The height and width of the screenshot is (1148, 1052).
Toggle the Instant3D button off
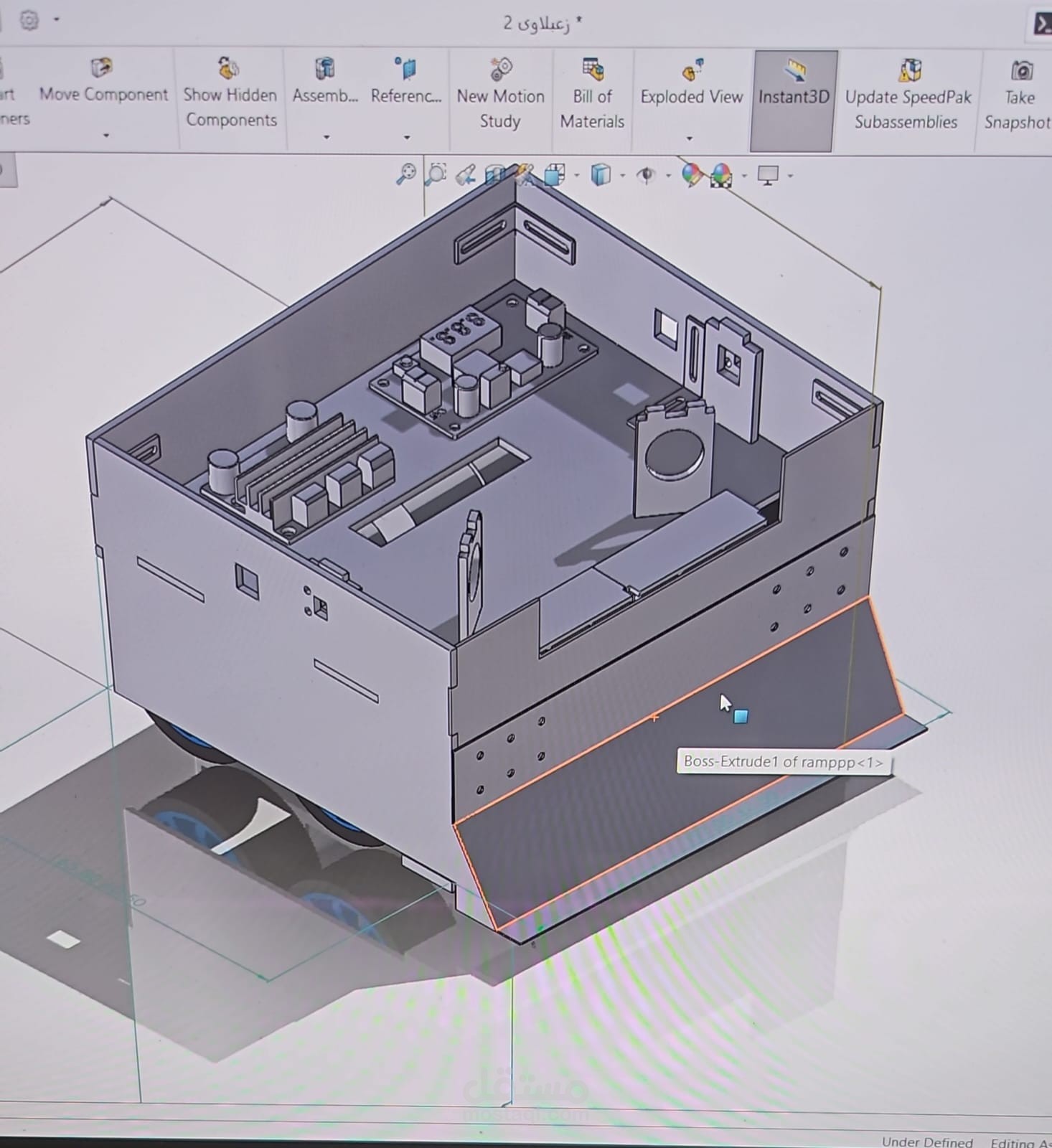tap(794, 100)
